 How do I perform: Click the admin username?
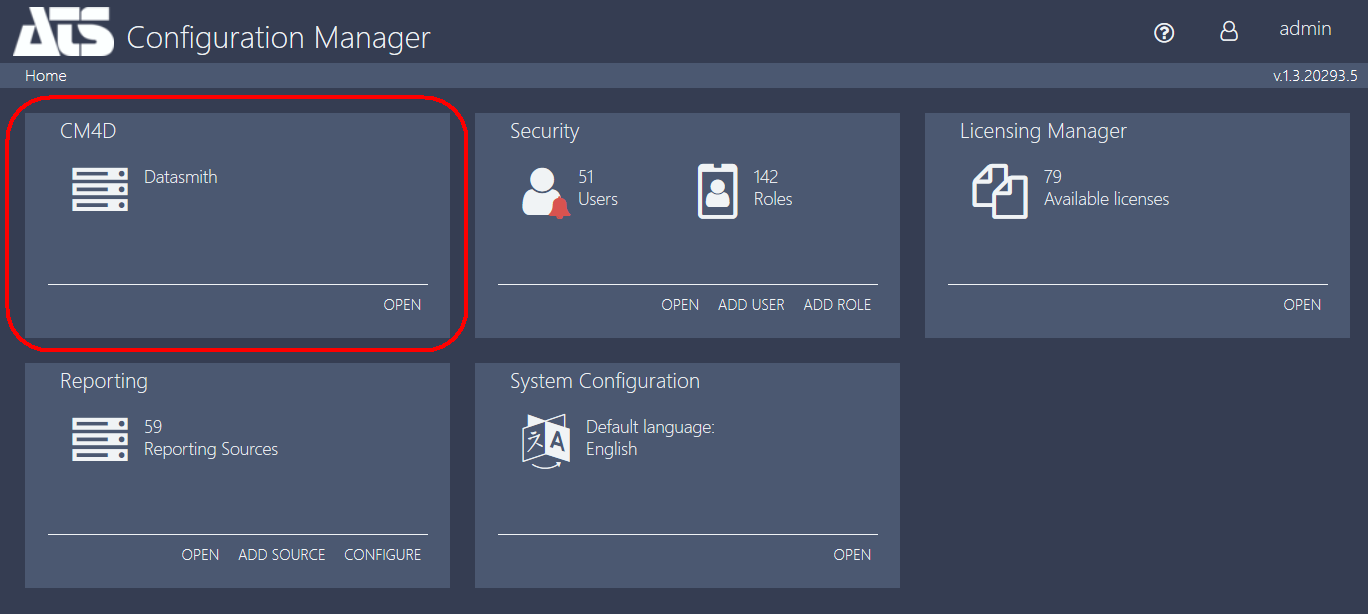pos(1305,29)
